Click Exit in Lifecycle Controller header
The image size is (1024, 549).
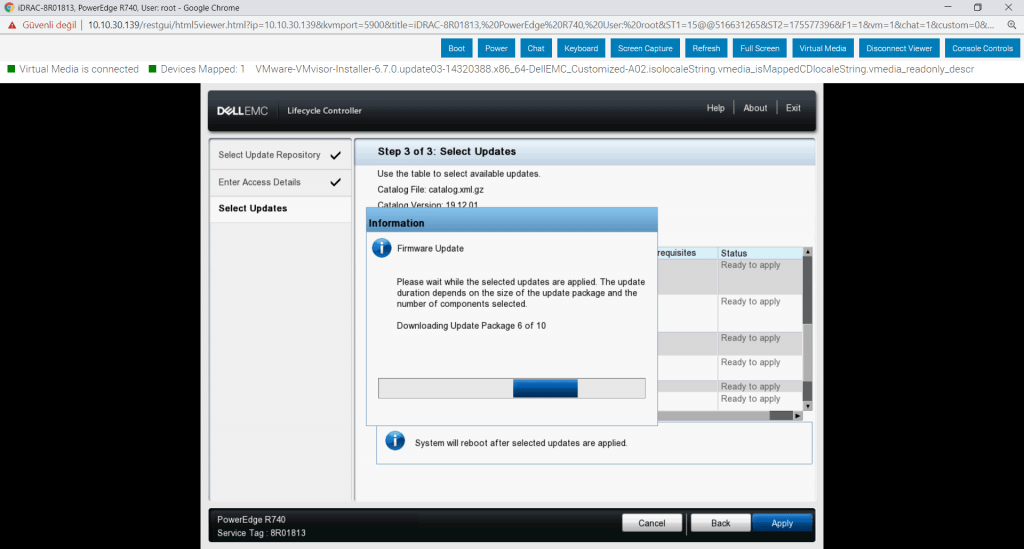[793, 108]
